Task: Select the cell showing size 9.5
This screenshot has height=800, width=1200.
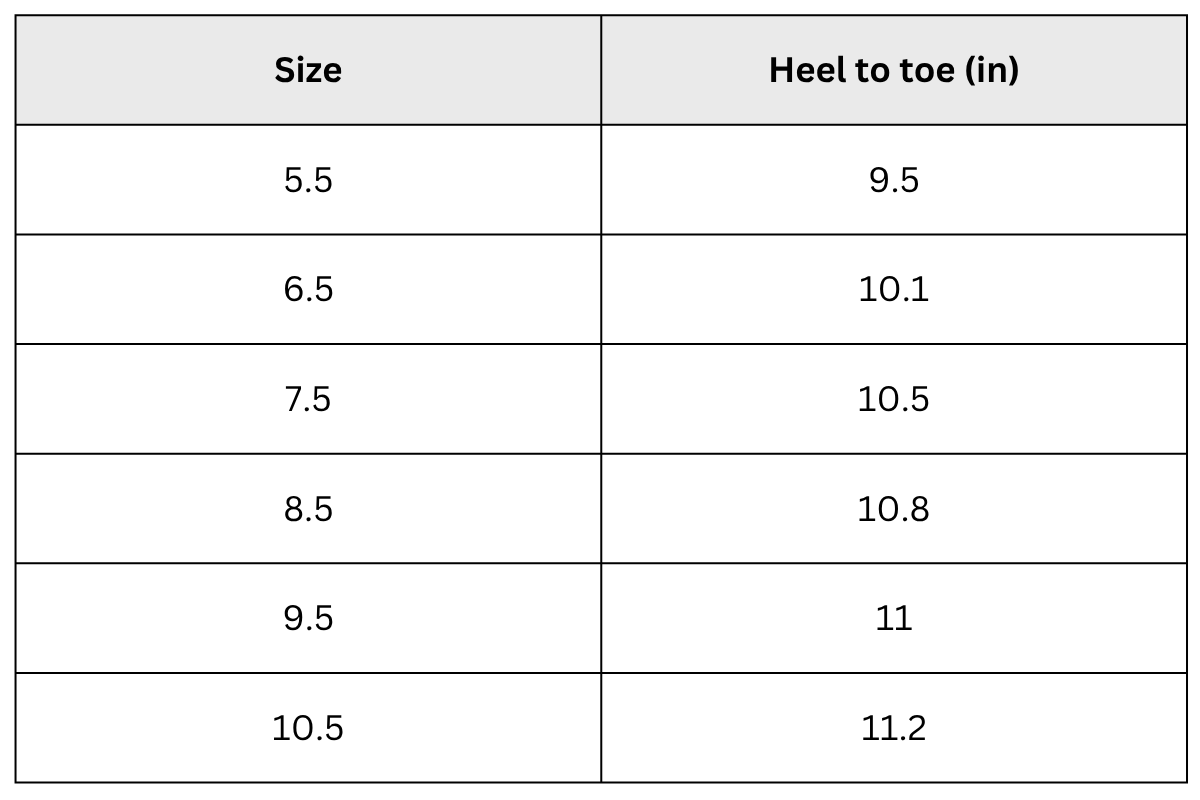Action: point(308,618)
